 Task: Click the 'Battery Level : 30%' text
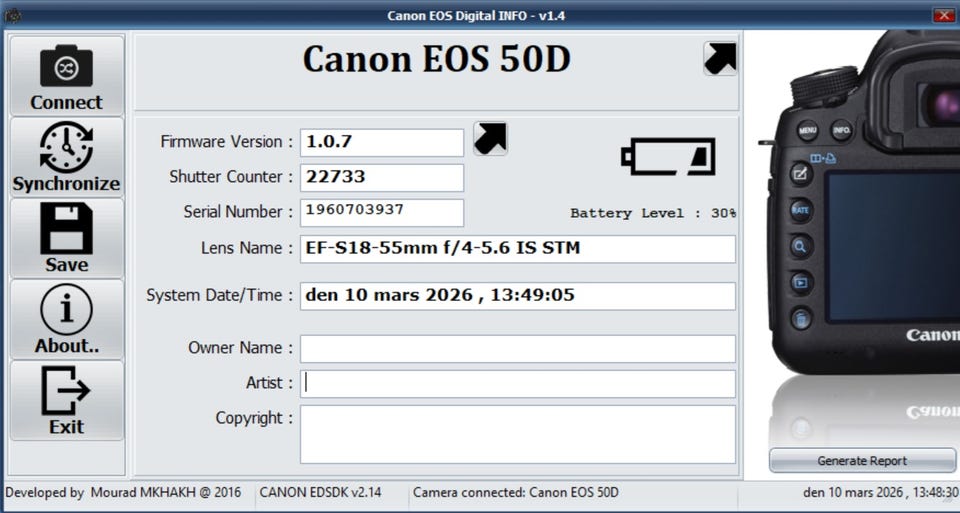pos(653,213)
